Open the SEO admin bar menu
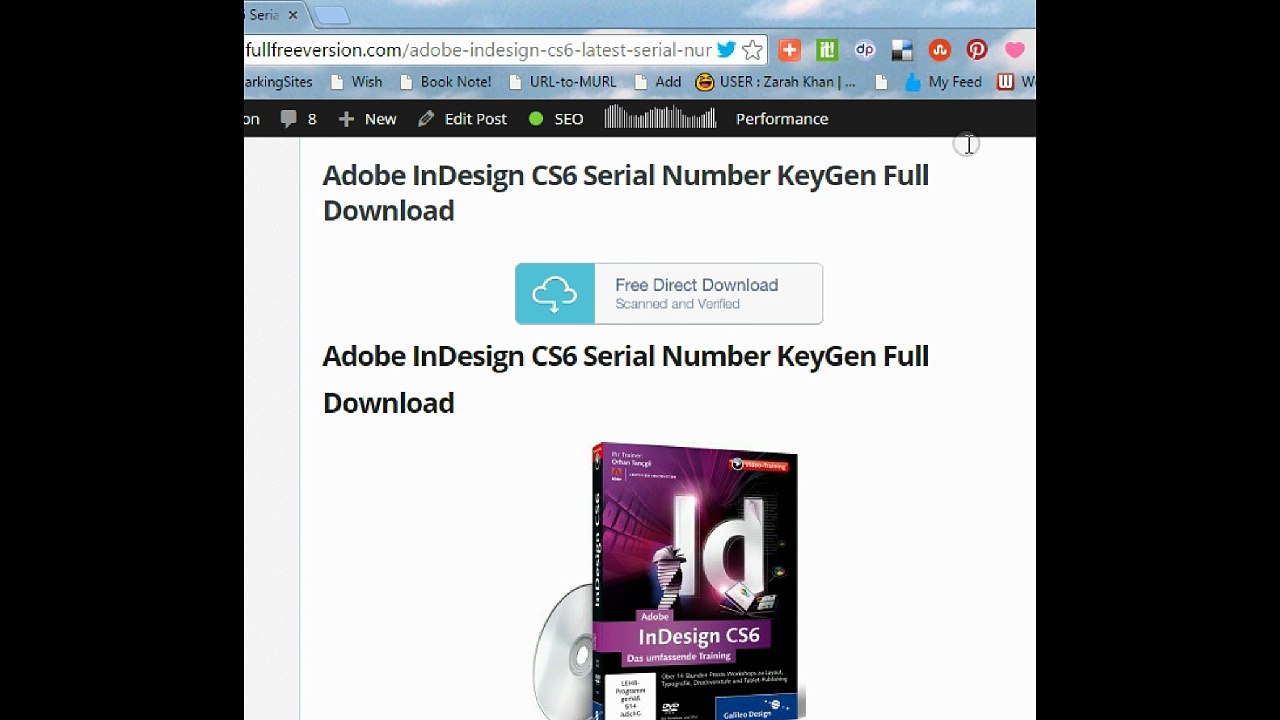Screen dimensions: 1280x720 coord(556,119)
